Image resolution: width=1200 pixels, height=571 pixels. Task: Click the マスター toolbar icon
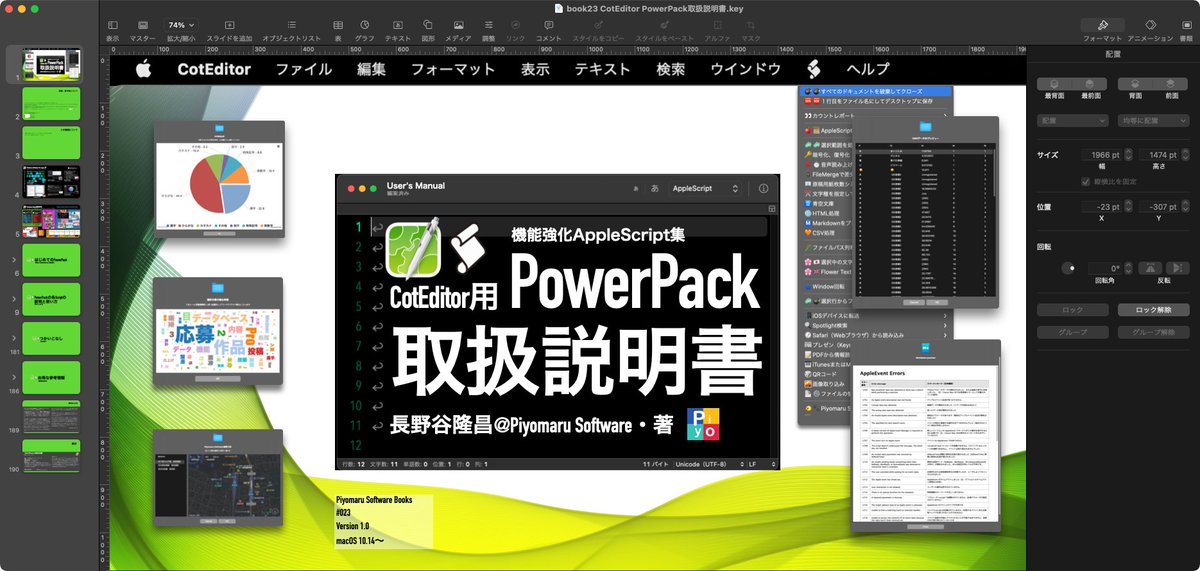[x=143, y=24]
